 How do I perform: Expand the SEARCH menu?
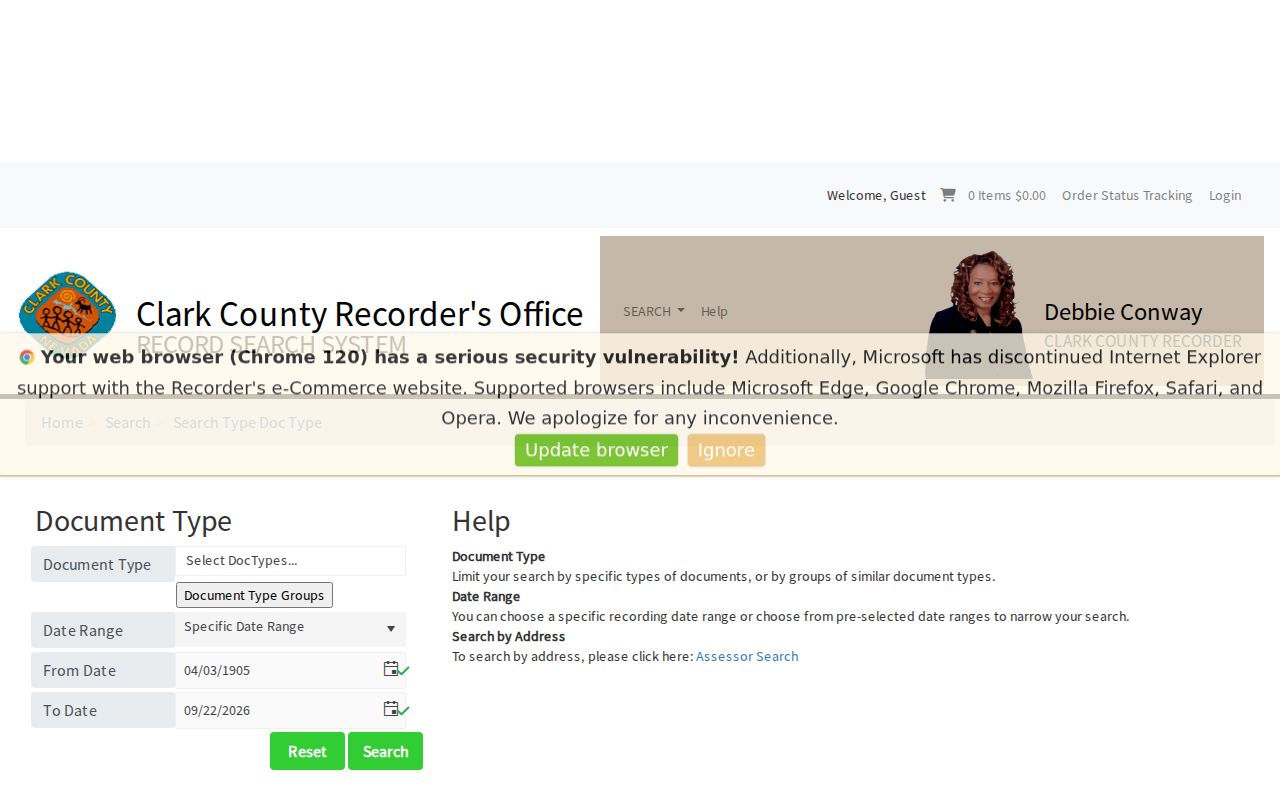(x=654, y=311)
